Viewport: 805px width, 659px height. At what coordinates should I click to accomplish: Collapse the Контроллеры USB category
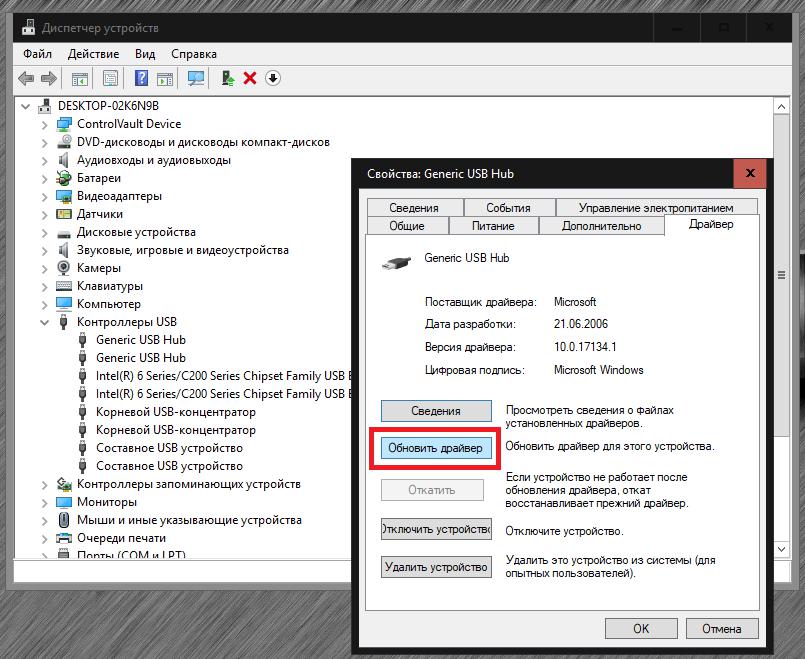click(45, 322)
